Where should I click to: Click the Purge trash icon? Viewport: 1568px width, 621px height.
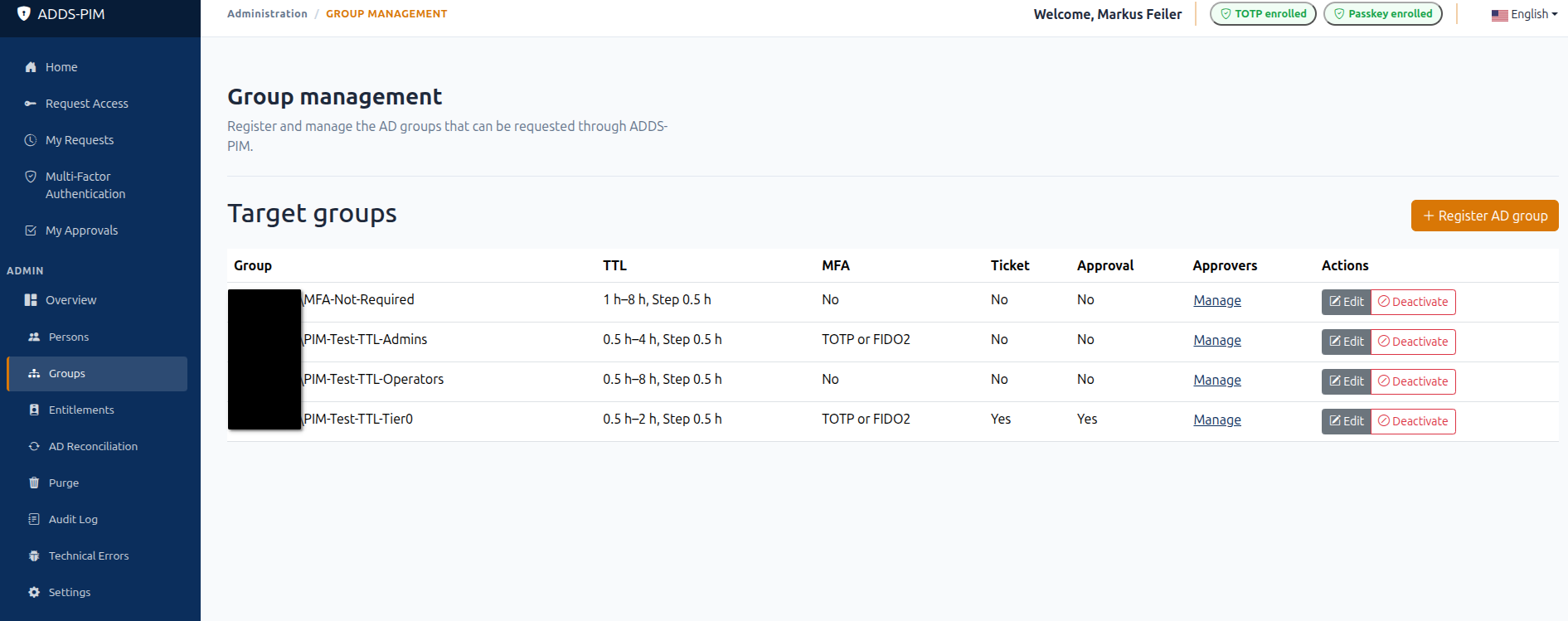(34, 483)
